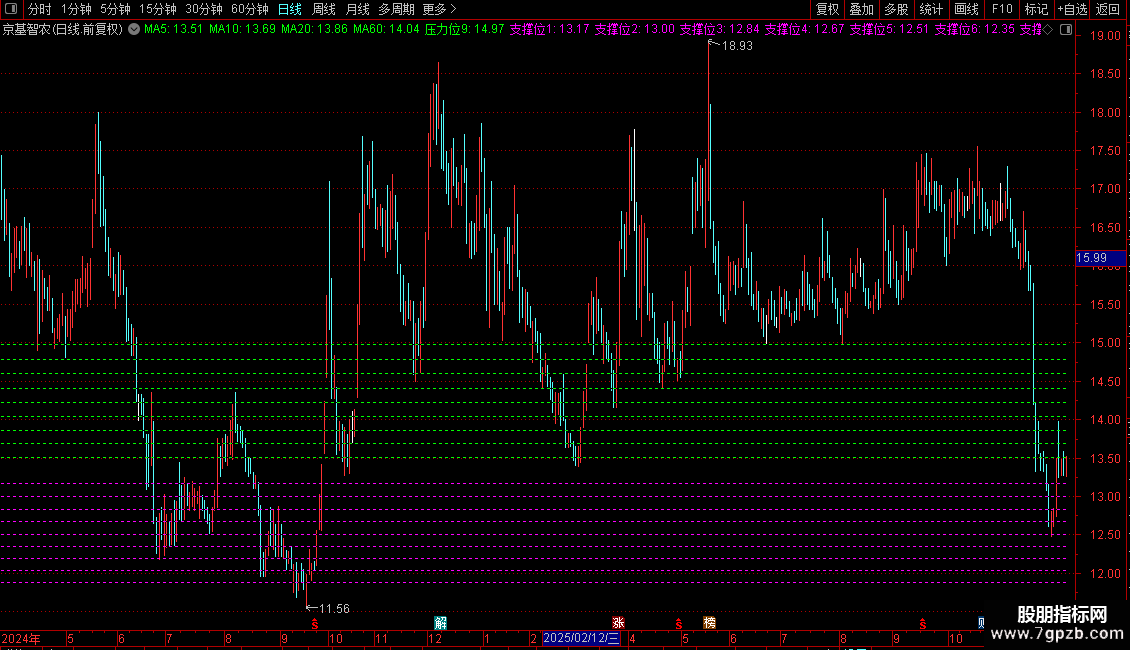Viewport: 1130px width, 650px height.
Task: Click the MA20: 13.86 indicator value
Action: [314, 30]
